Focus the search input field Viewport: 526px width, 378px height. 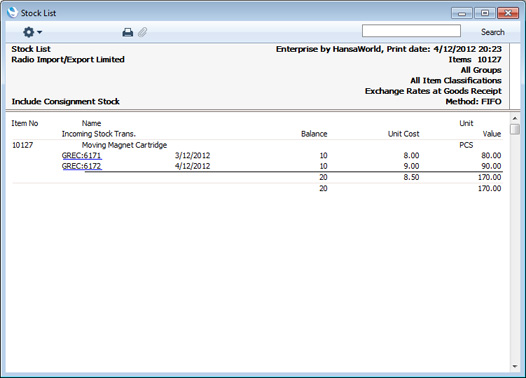tap(411, 31)
